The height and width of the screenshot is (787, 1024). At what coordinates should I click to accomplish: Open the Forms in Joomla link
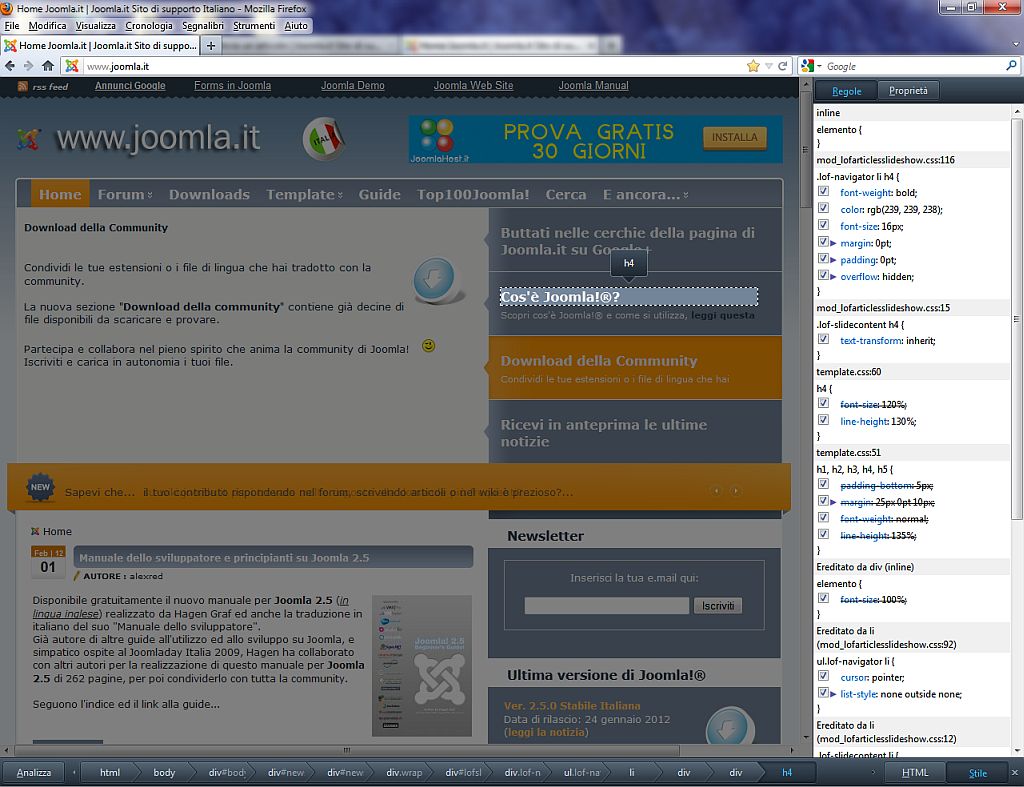tap(232, 86)
